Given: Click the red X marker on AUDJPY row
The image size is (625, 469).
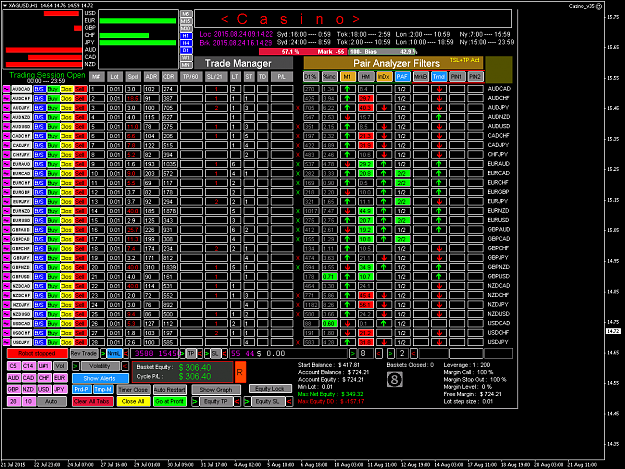Looking at the screenshot, I should 298,108.
